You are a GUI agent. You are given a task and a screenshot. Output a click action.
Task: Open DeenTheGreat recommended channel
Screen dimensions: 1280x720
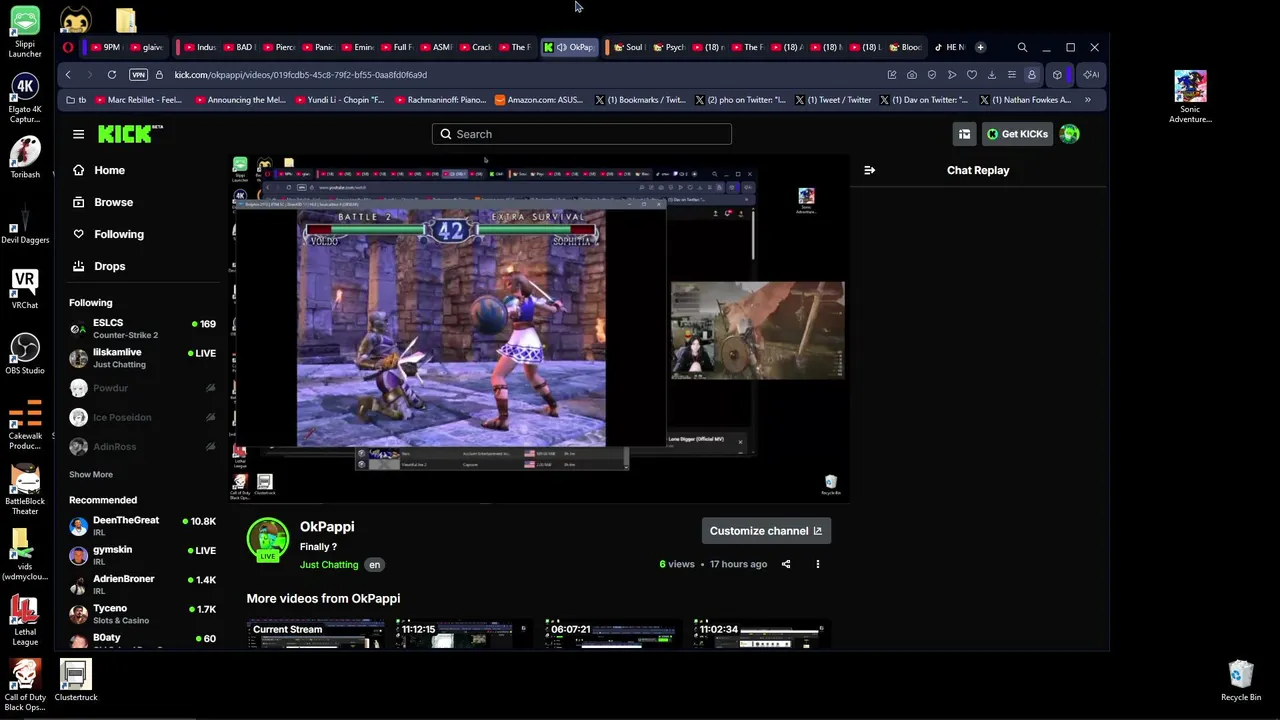point(142,526)
